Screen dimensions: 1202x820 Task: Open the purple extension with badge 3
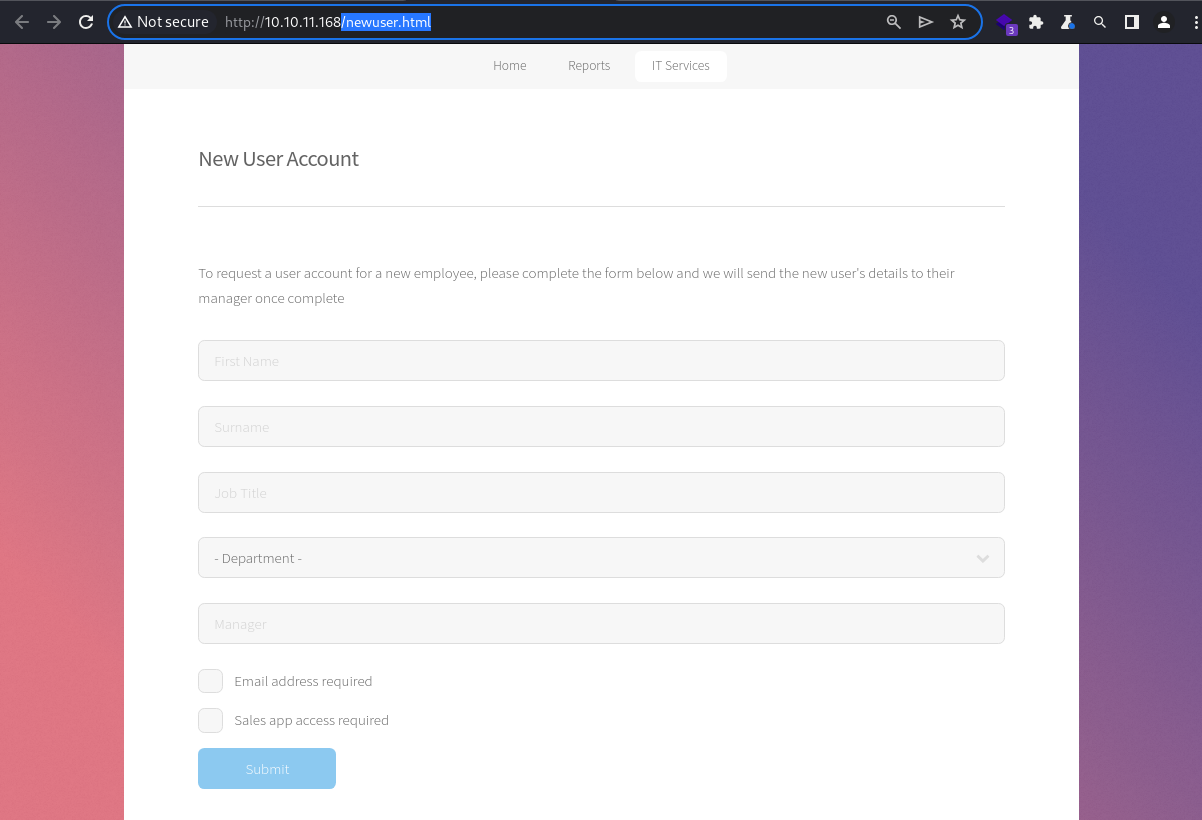1005,22
